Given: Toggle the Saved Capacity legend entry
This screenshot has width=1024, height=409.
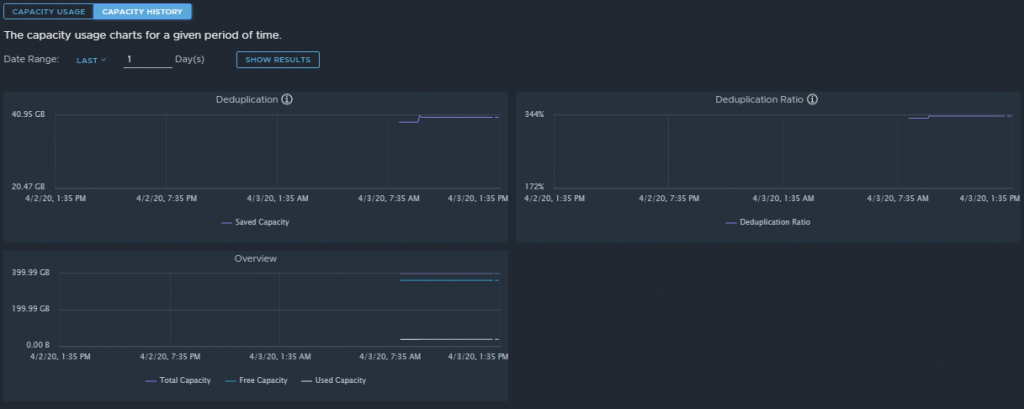Looking at the screenshot, I should [255, 222].
